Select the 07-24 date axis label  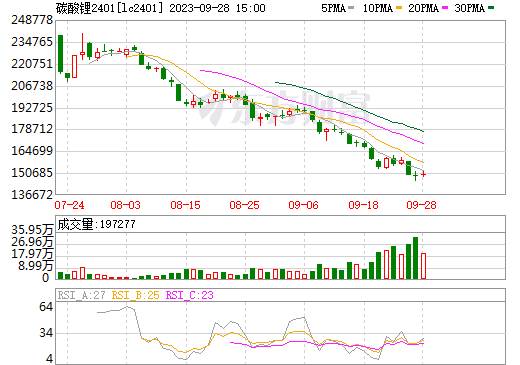click(x=69, y=205)
